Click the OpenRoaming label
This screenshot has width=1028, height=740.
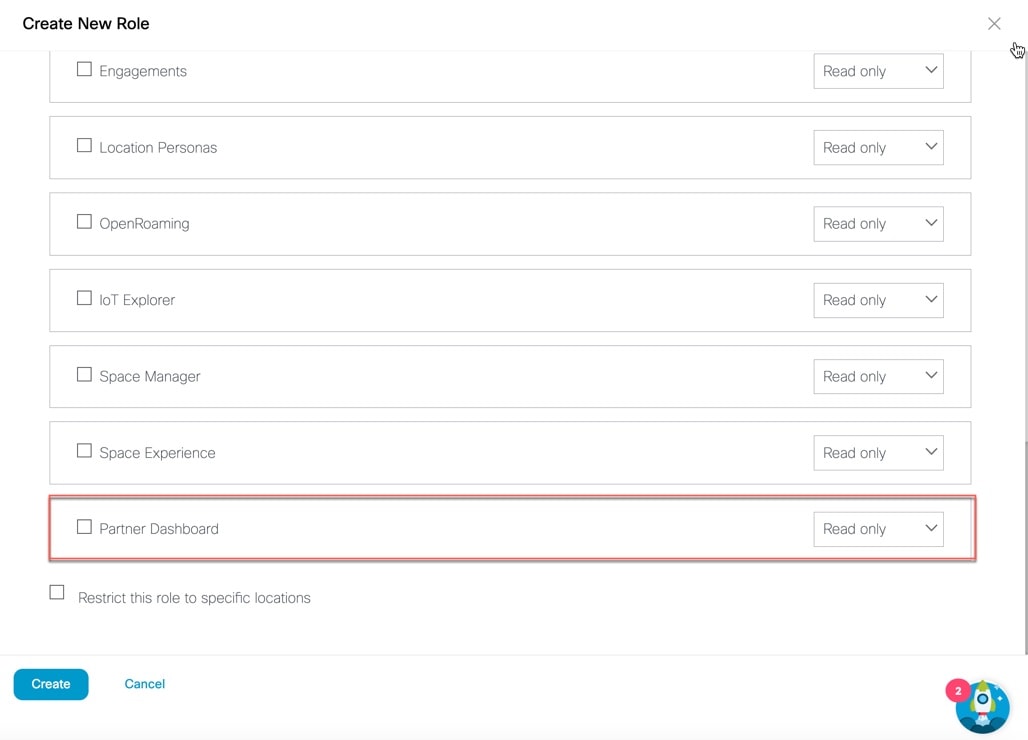coord(144,224)
